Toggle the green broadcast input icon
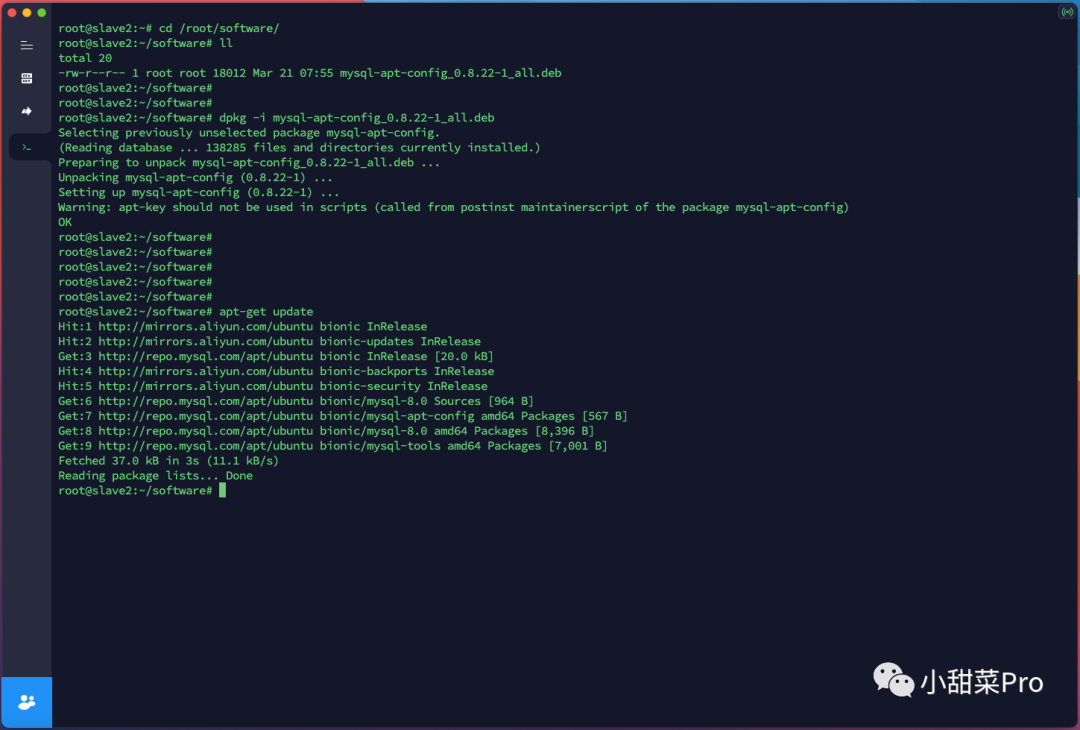Image resolution: width=1080 pixels, height=730 pixels. click(x=1066, y=12)
